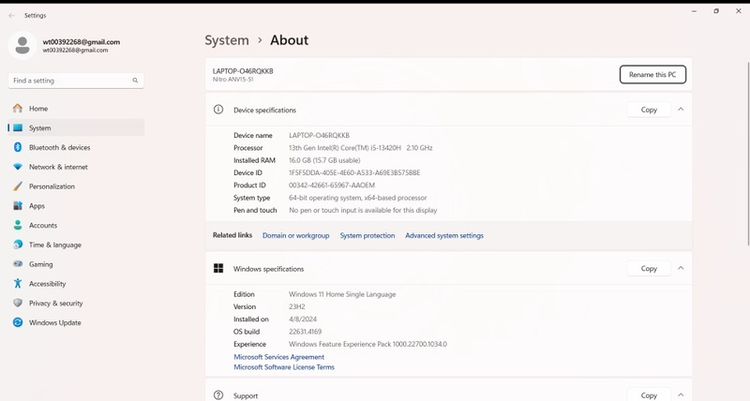Click the System monitor icon in sidebar
750x401 pixels.
click(x=18, y=128)
